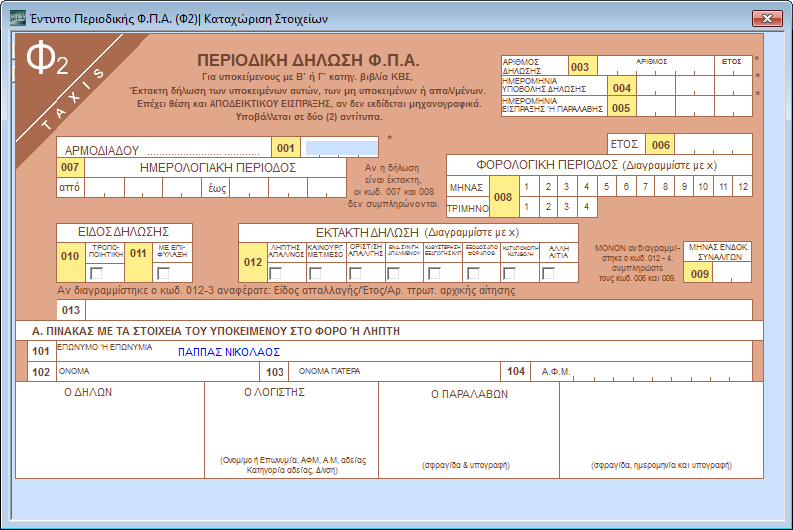Viewport: 793px width, 530px height.
Task: Mark month 10 in the ΜΗΝΑΣ row
Action: [x=703, y=187]
